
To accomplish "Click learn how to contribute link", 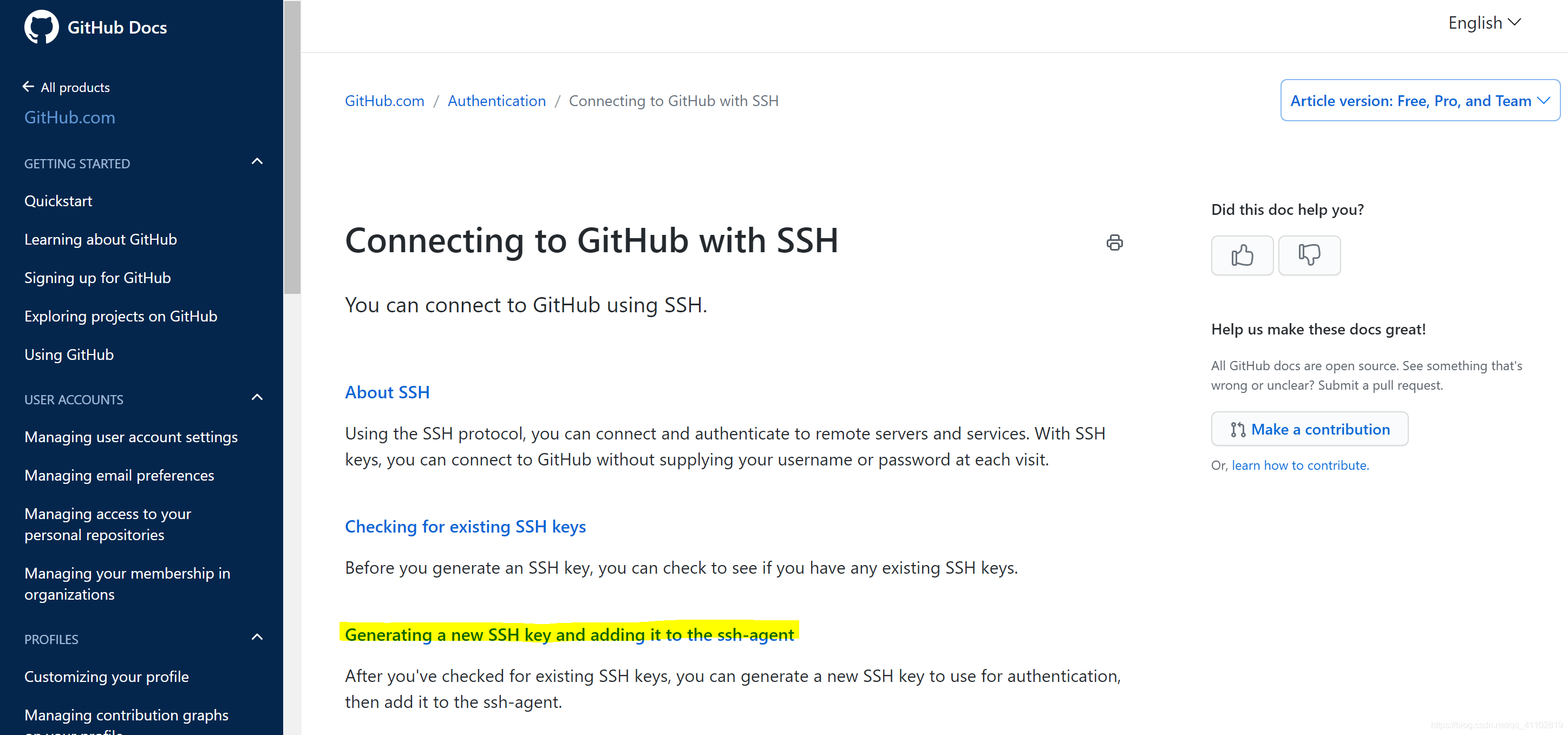I will (x=1300, y=465).
